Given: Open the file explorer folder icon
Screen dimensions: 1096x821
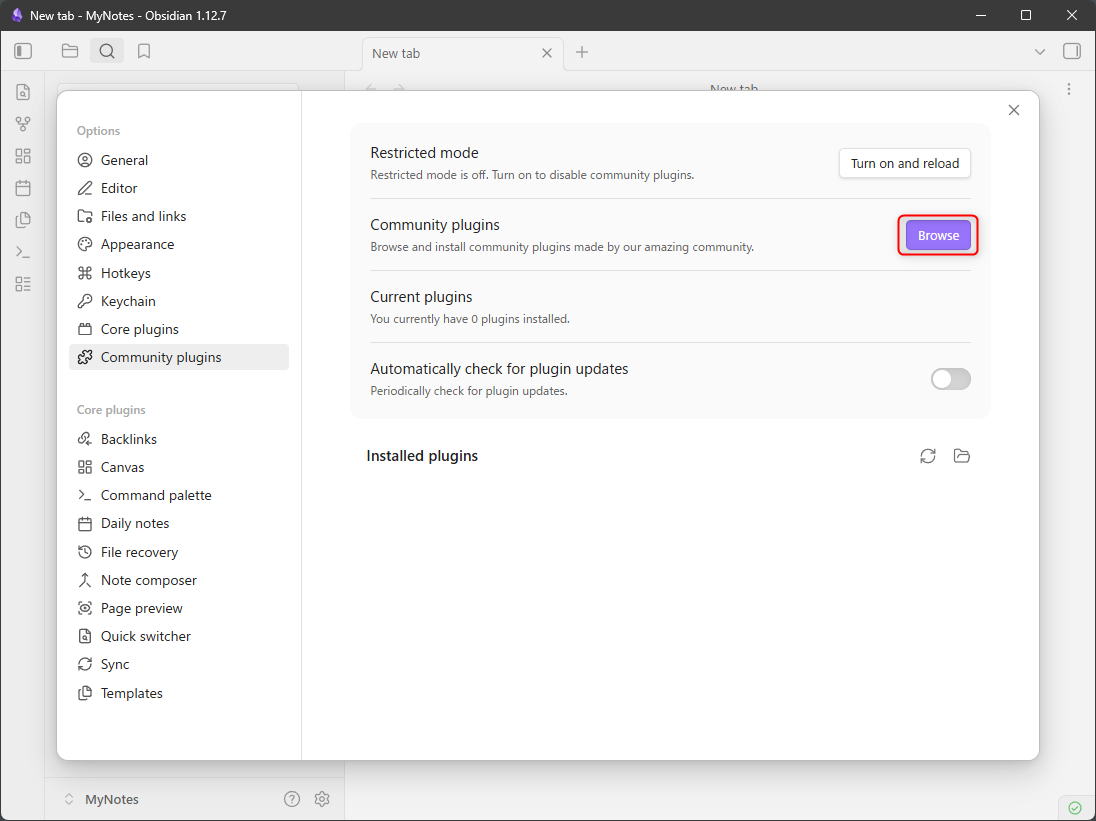Looking at the screenshot, I should point(70,51).
